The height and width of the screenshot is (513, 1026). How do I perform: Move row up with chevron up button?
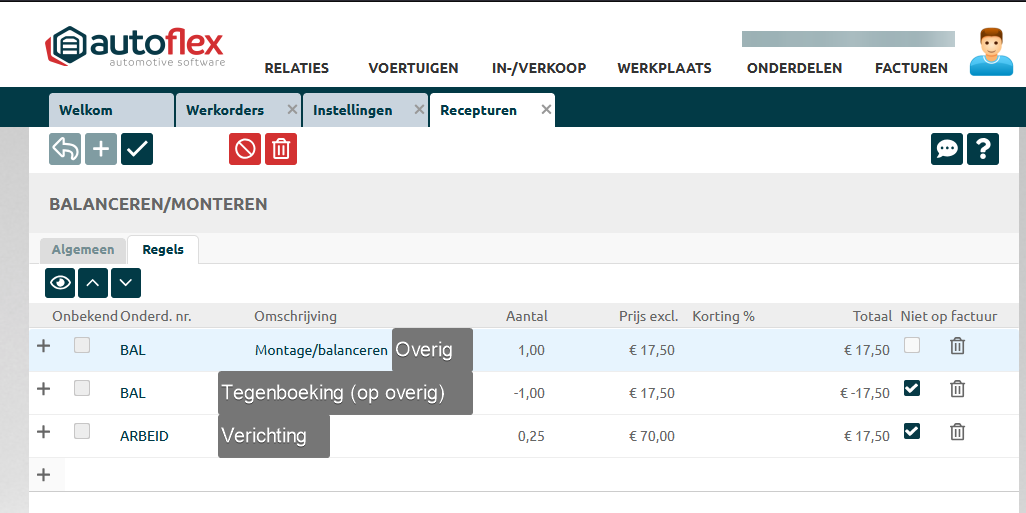93,283
